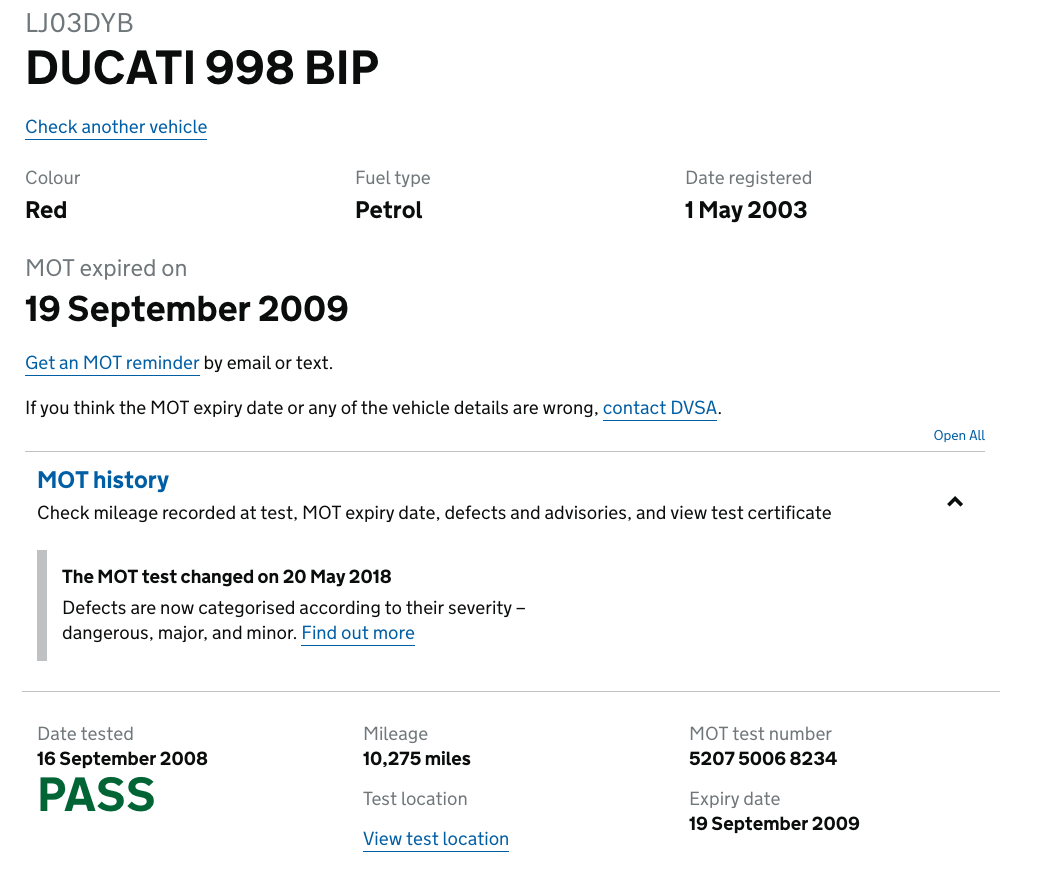The width and height of the screenshot is (1053, 874).
Task: Follow the Get an MOT reminder link
Action: [112, 363]
